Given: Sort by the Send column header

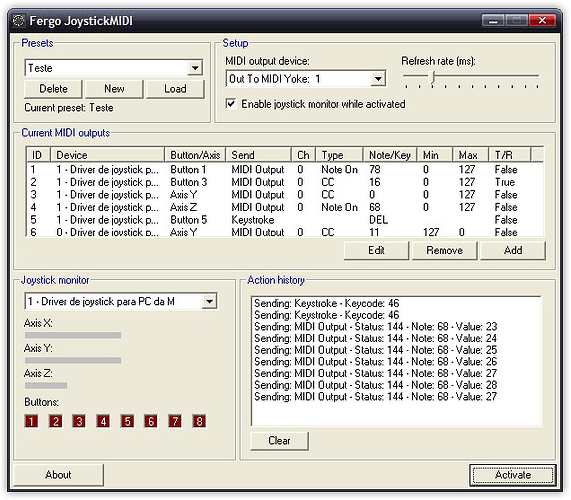Looking at the screenshot, I should click(x=259, y=155).
